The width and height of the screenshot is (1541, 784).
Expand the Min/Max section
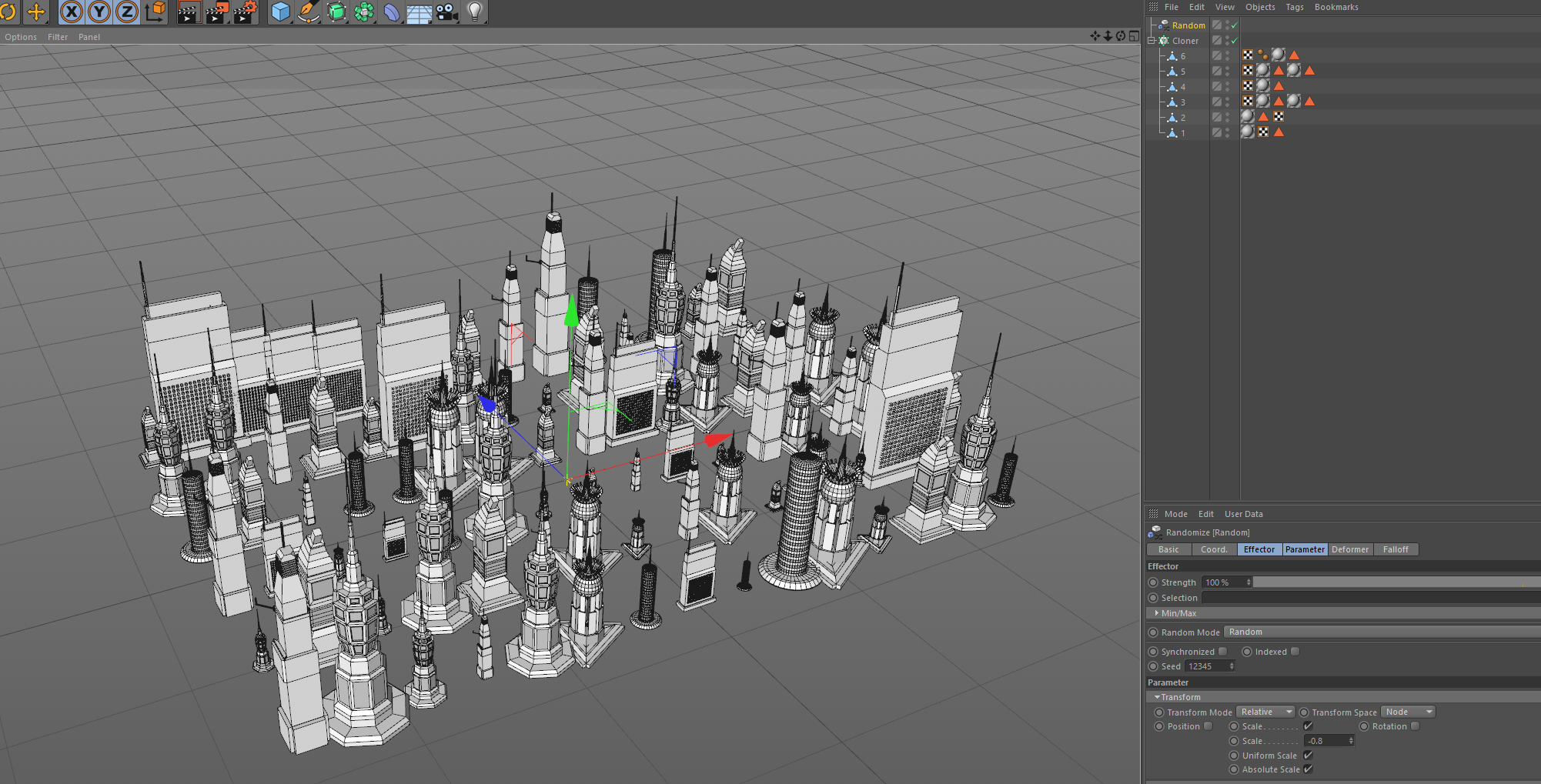click(x=1157, y=613)
